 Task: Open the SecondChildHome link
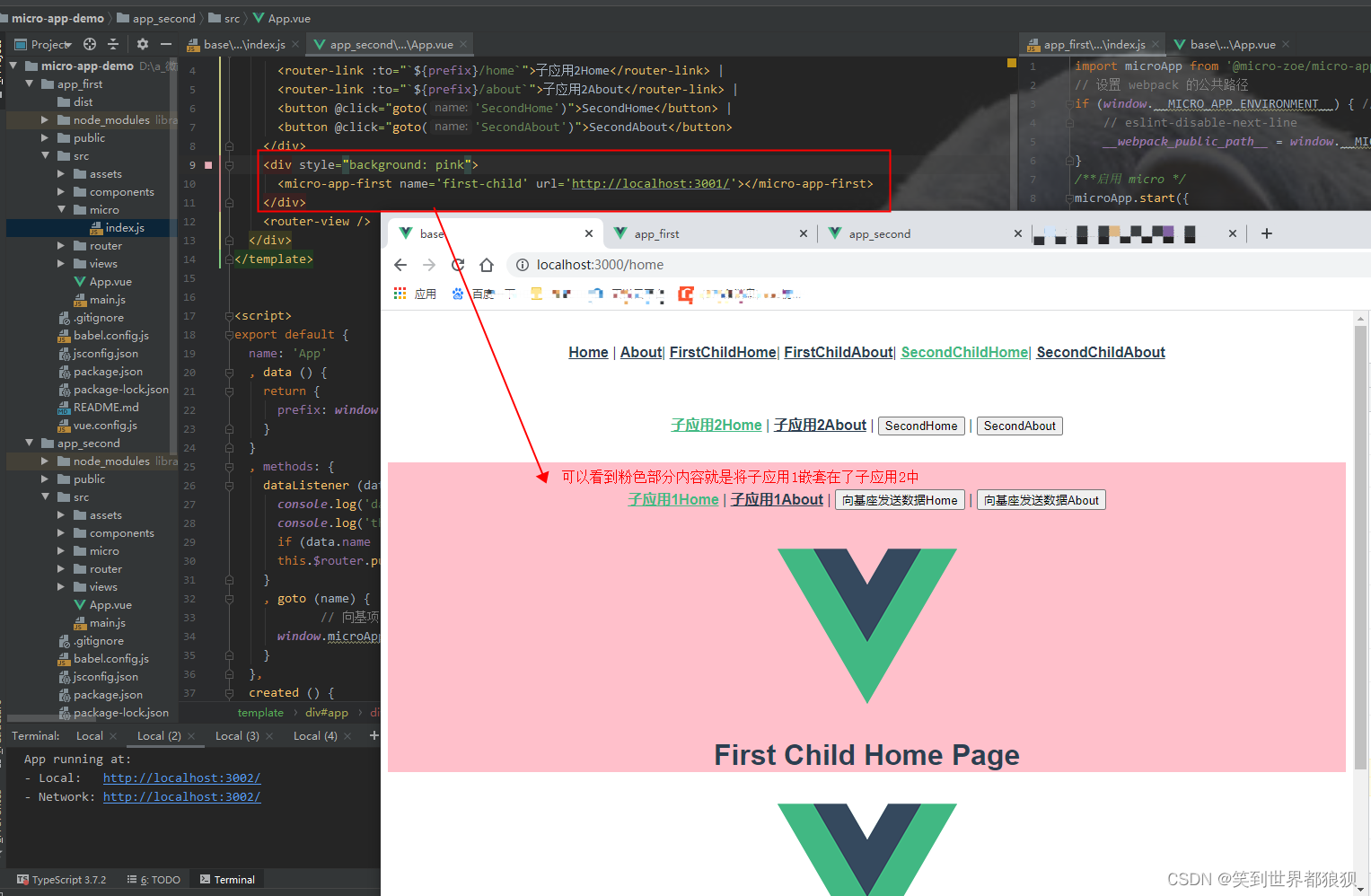point(964,352)
